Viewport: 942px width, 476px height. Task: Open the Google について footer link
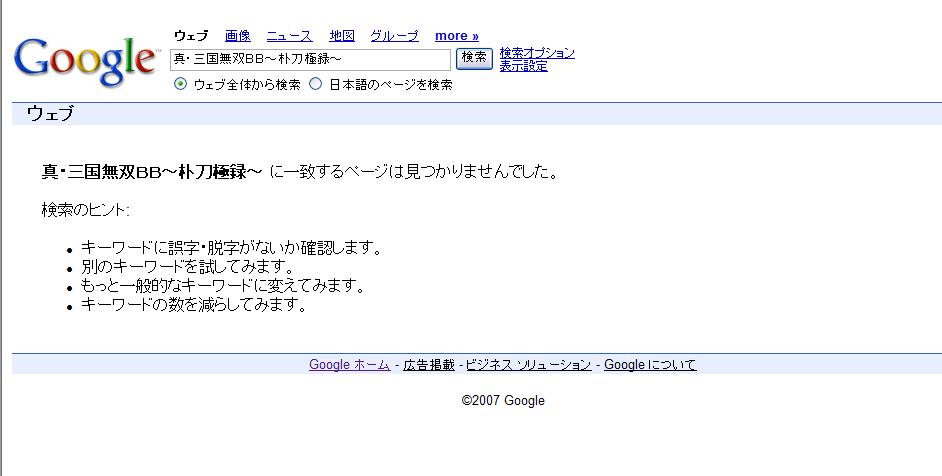[650, 364]
